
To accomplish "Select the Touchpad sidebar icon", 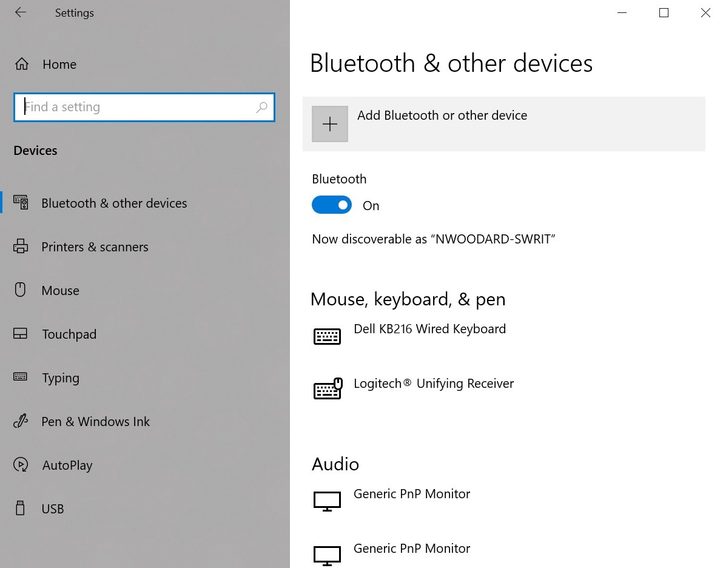I will [20, 333].
